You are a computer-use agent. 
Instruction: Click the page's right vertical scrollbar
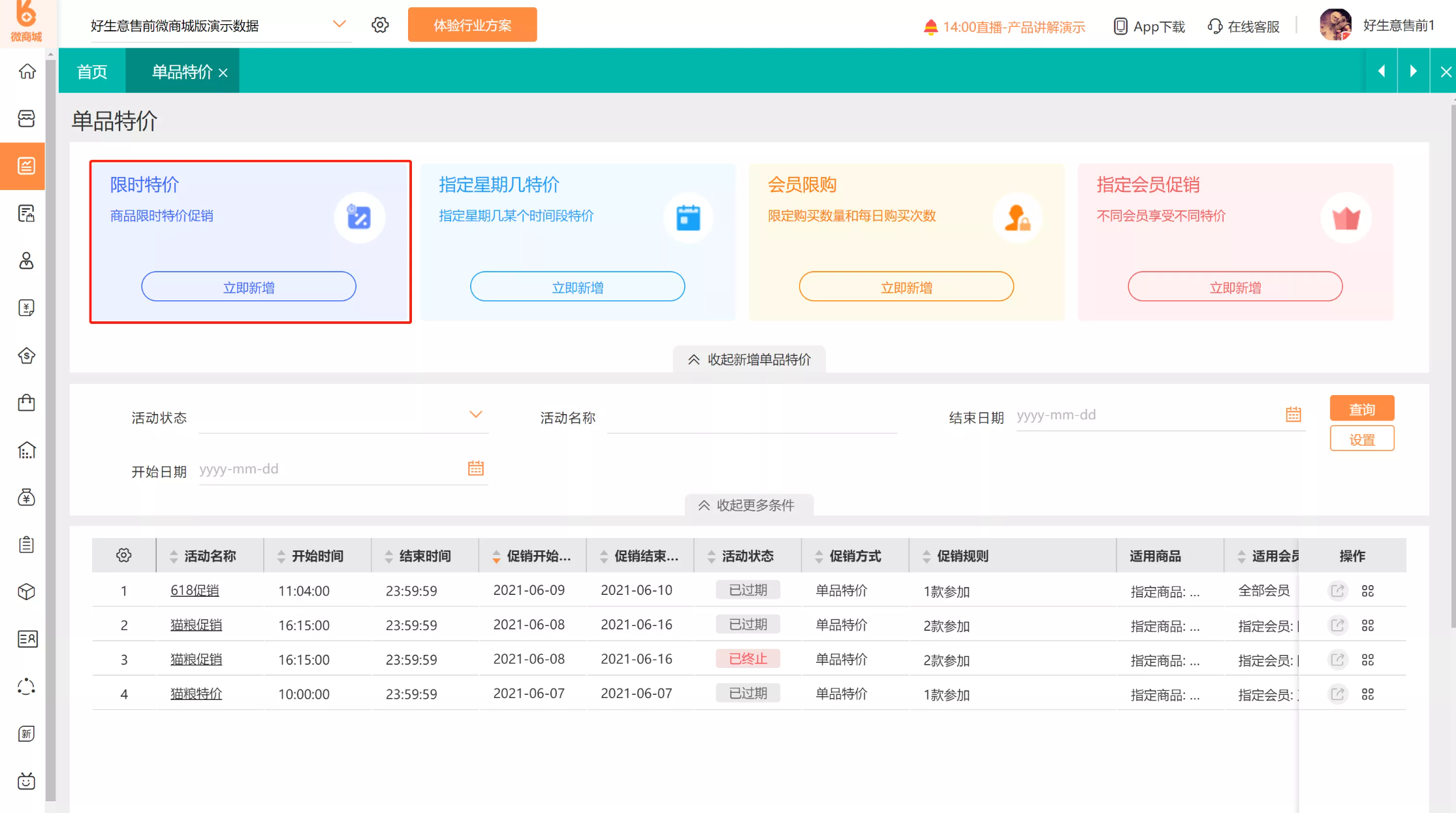(x=1453, y=366)
